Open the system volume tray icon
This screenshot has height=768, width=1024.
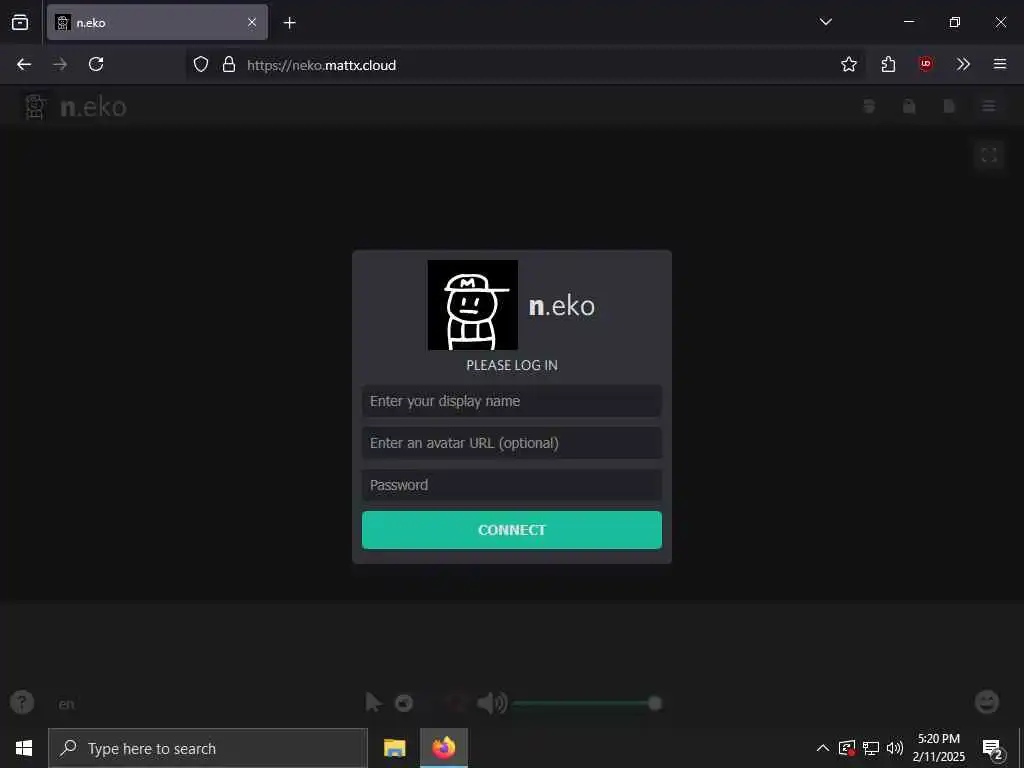895,748
